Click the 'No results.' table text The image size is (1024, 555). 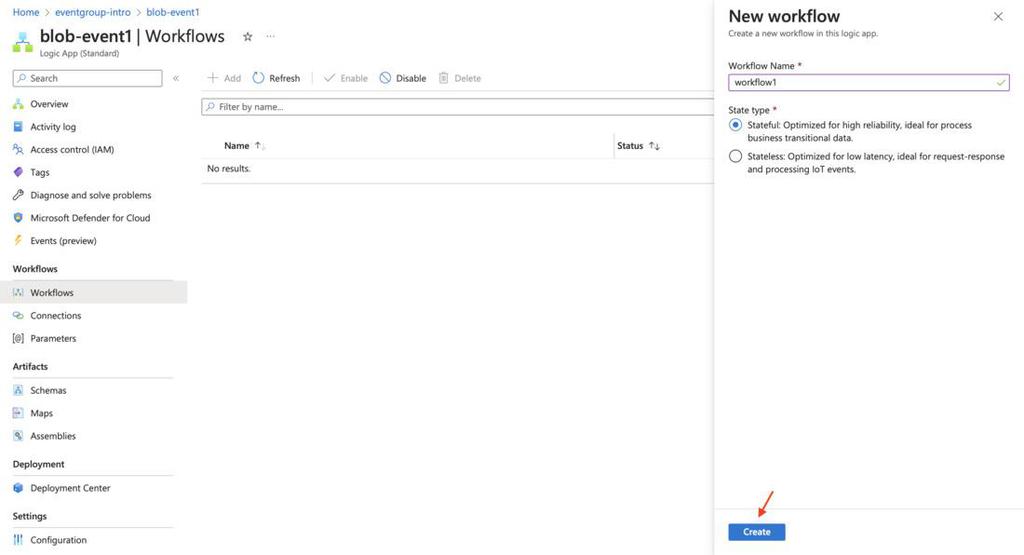coord(229,168)
